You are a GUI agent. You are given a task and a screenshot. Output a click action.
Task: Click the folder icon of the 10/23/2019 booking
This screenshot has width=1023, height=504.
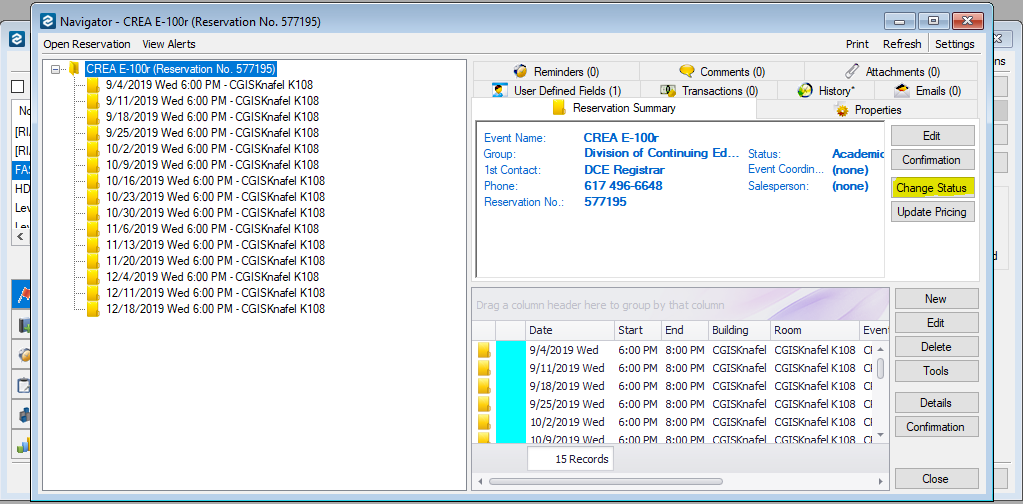(94, 197)
